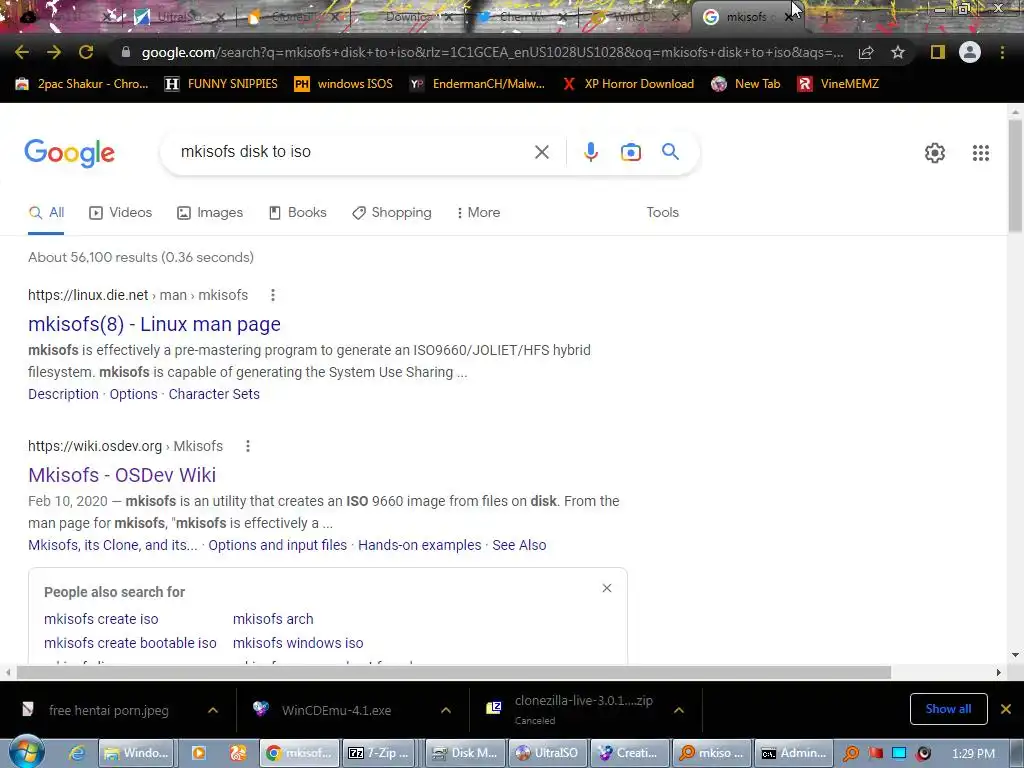Open the 2pac Shakur bookmark
Viewport: 1024px width, 768px height.
pyautogui.click(x=82, y=84)
